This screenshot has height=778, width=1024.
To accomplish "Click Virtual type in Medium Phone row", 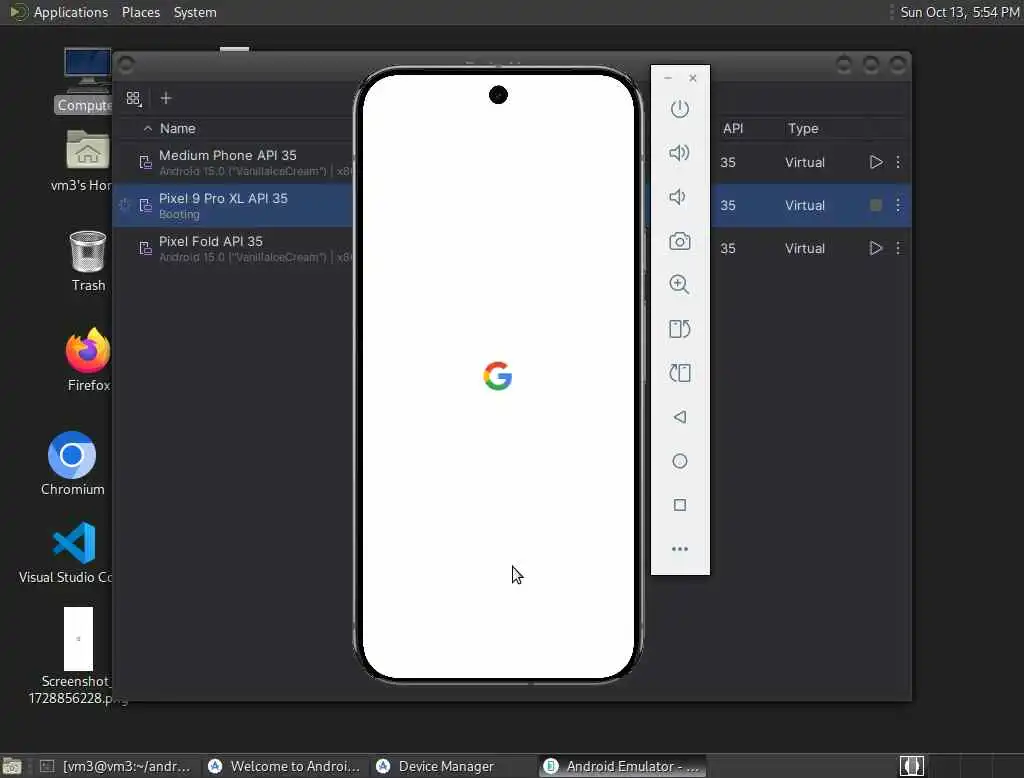I will coord(805,162).
